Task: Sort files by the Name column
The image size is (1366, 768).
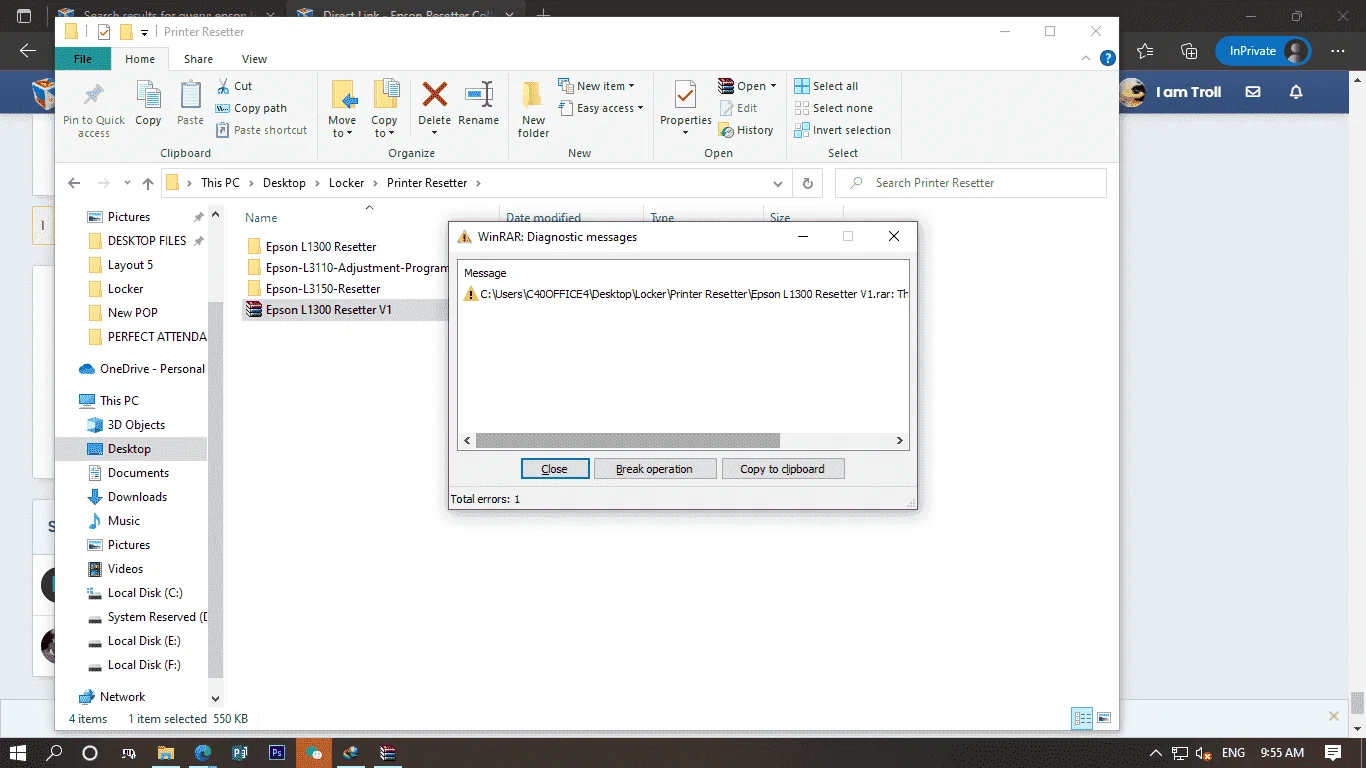Action: pos(261,217)
